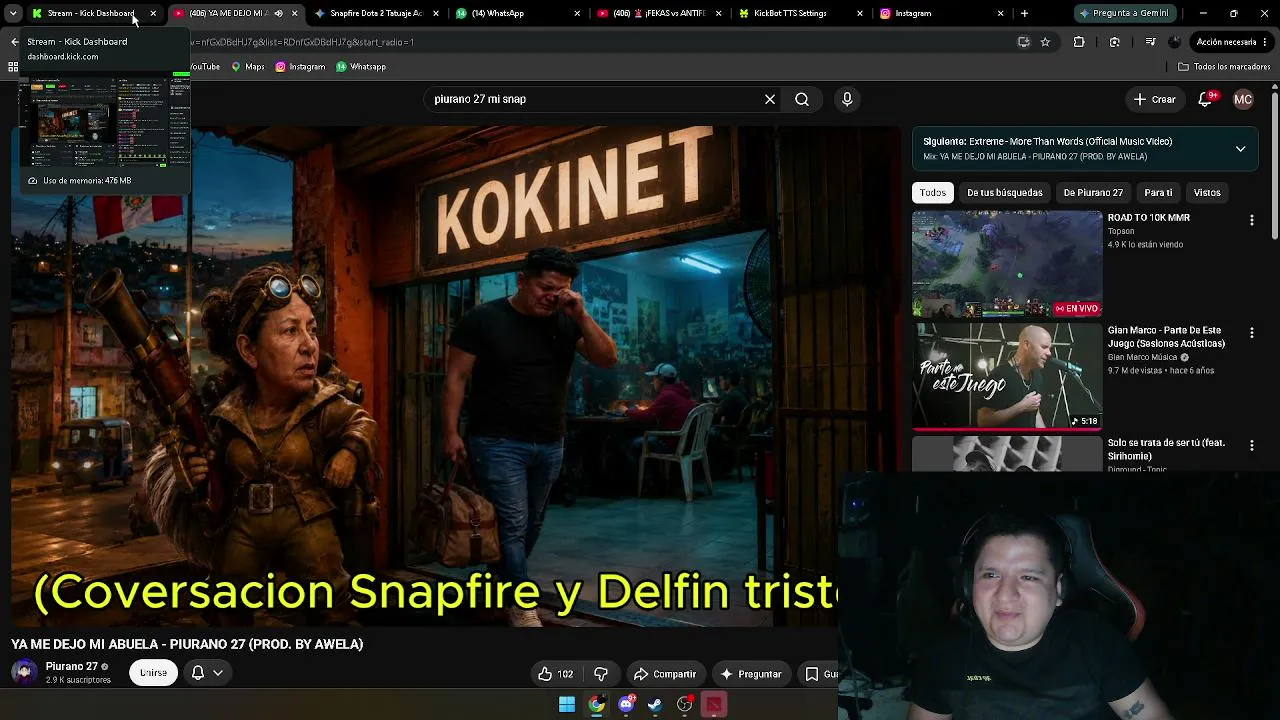Open Gian Marco Parte De Este Juego thumbnail
The width and height of the screenshot is (1280, 720).
(x=1007, y=376)
